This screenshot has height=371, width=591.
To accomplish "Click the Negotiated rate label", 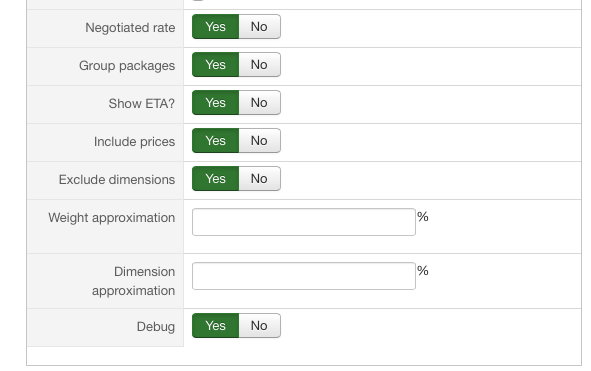I will [130, 28].
